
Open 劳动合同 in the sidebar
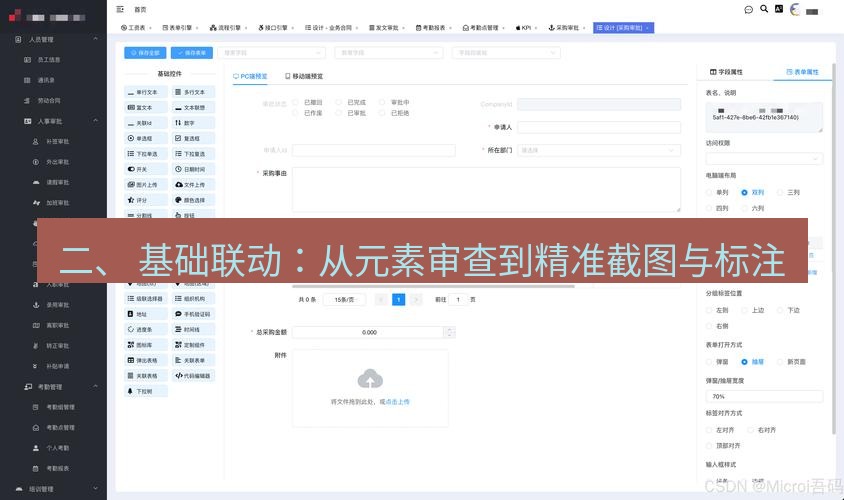[48, 101]
